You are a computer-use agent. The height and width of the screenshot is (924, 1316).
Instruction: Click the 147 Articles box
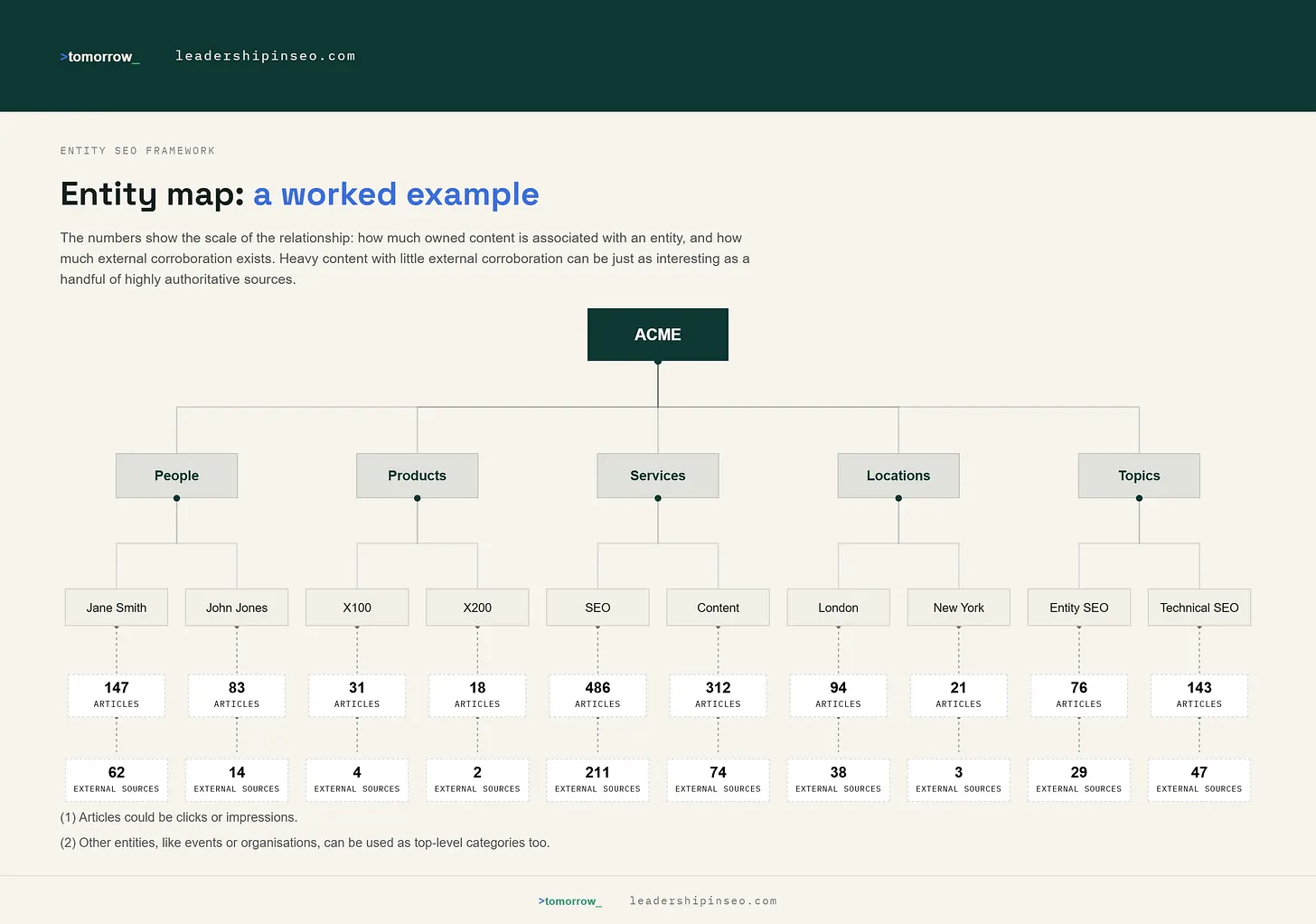click(x=117, y=695)
